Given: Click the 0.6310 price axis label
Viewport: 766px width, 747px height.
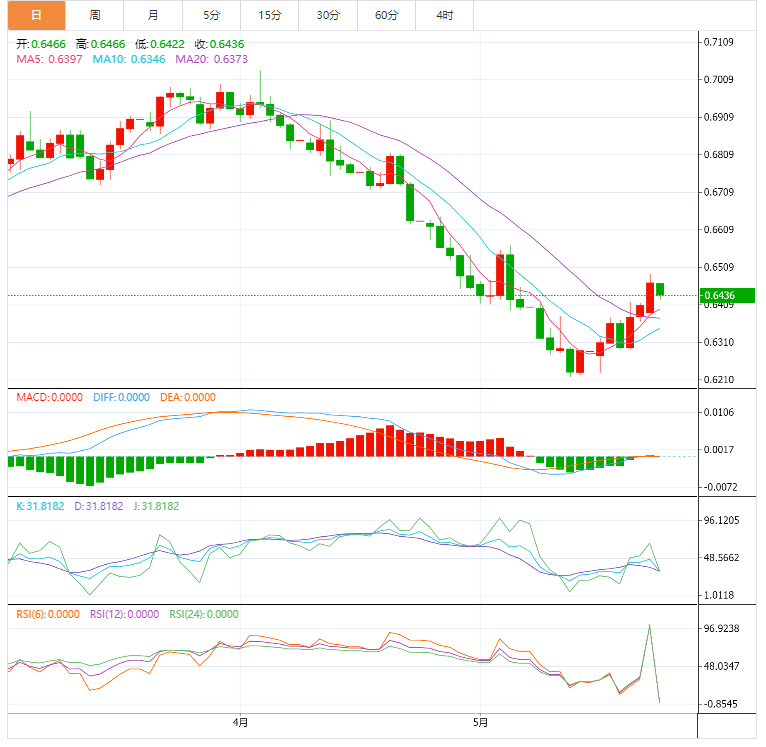Looking at the screenshot, I should tap(719, 342).
